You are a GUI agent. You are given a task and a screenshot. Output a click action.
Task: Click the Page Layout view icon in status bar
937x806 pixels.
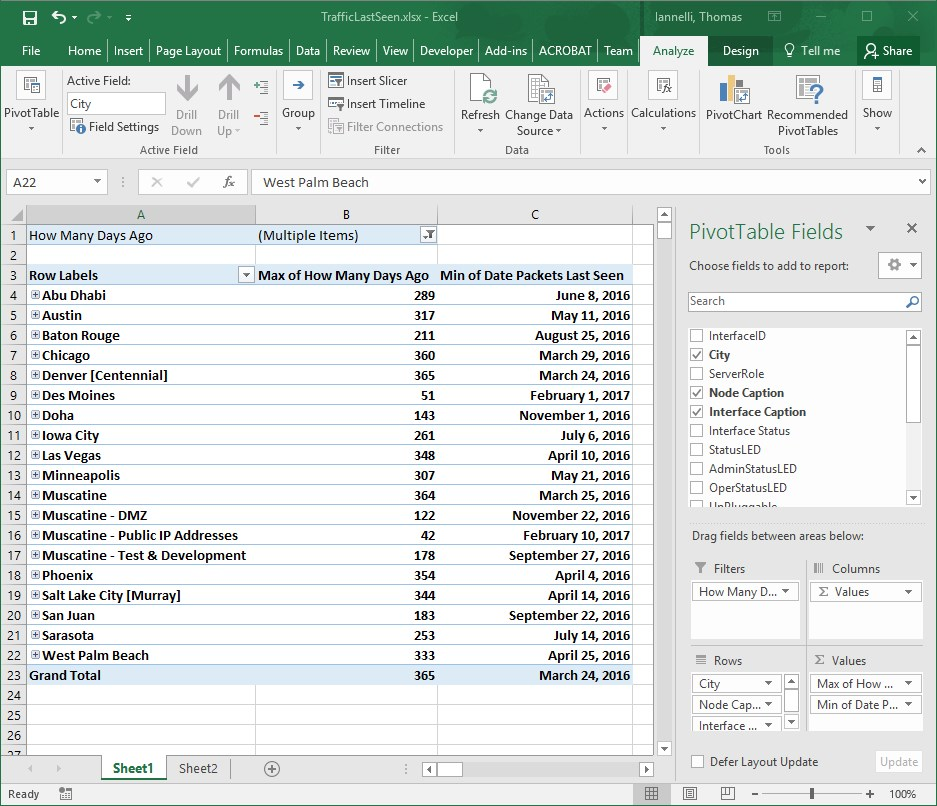(x=689, y=794)
